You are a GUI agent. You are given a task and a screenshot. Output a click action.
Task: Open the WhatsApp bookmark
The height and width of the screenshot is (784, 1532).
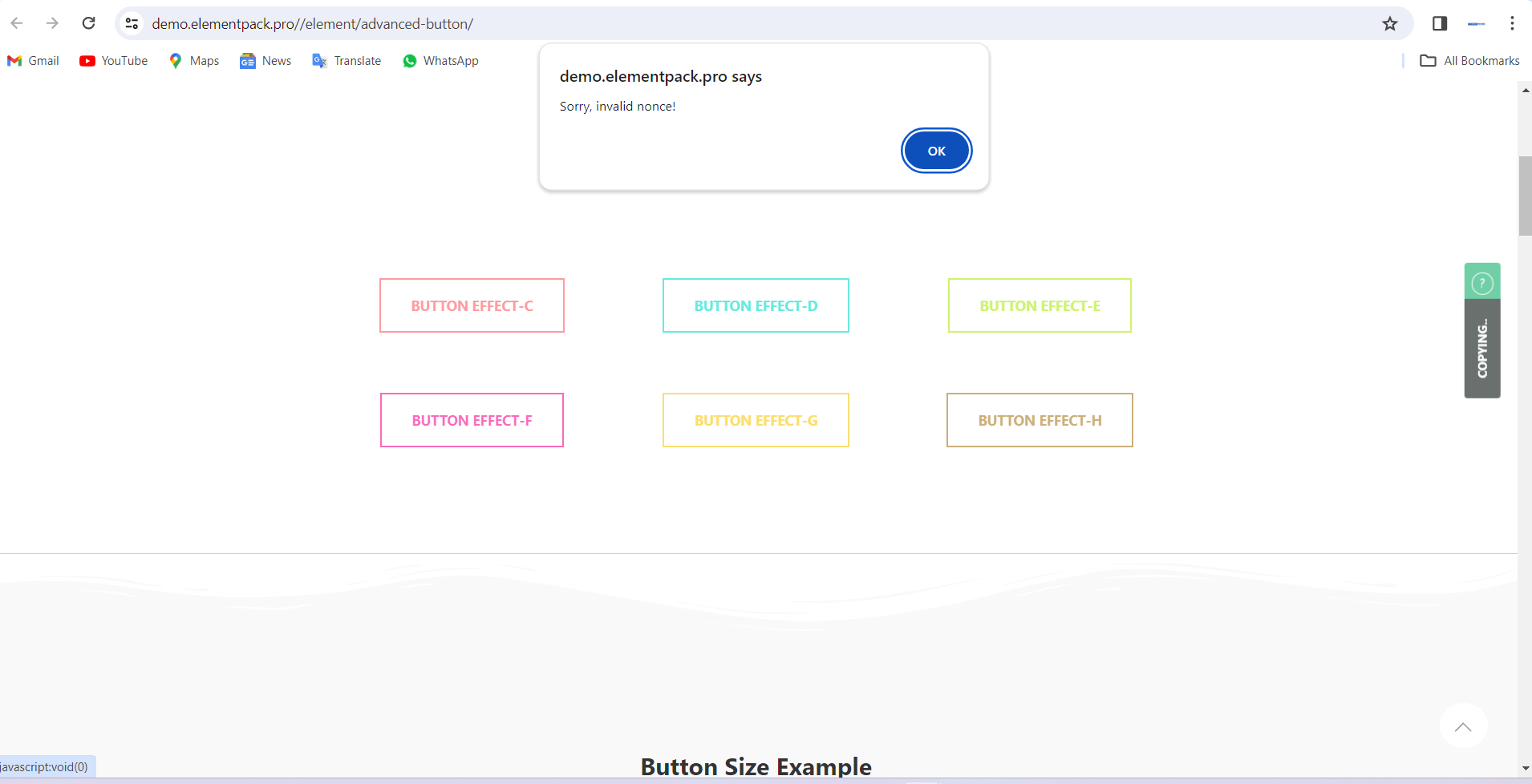440,61
